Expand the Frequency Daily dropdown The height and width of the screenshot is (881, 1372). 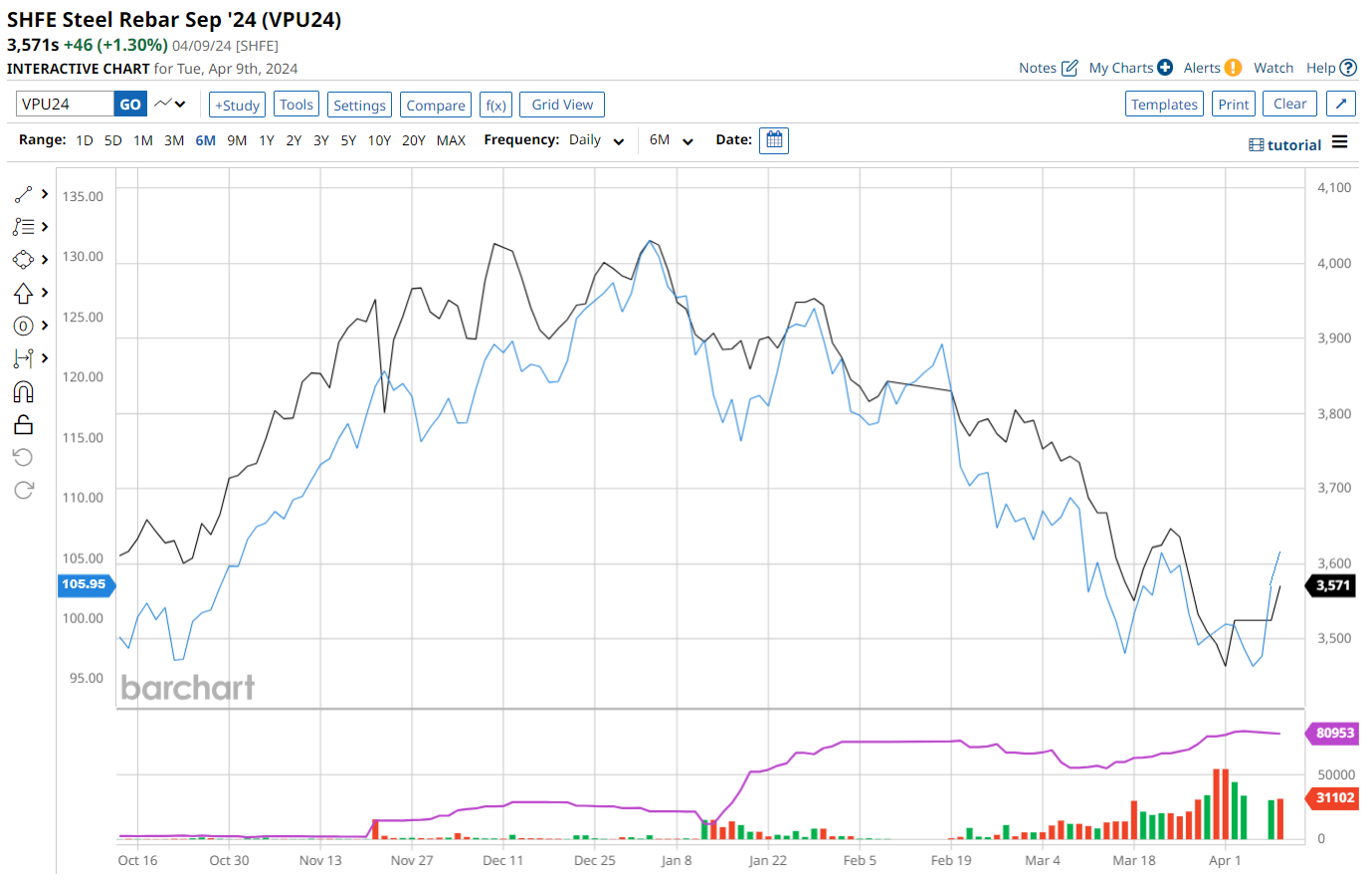tap(597, 140)
